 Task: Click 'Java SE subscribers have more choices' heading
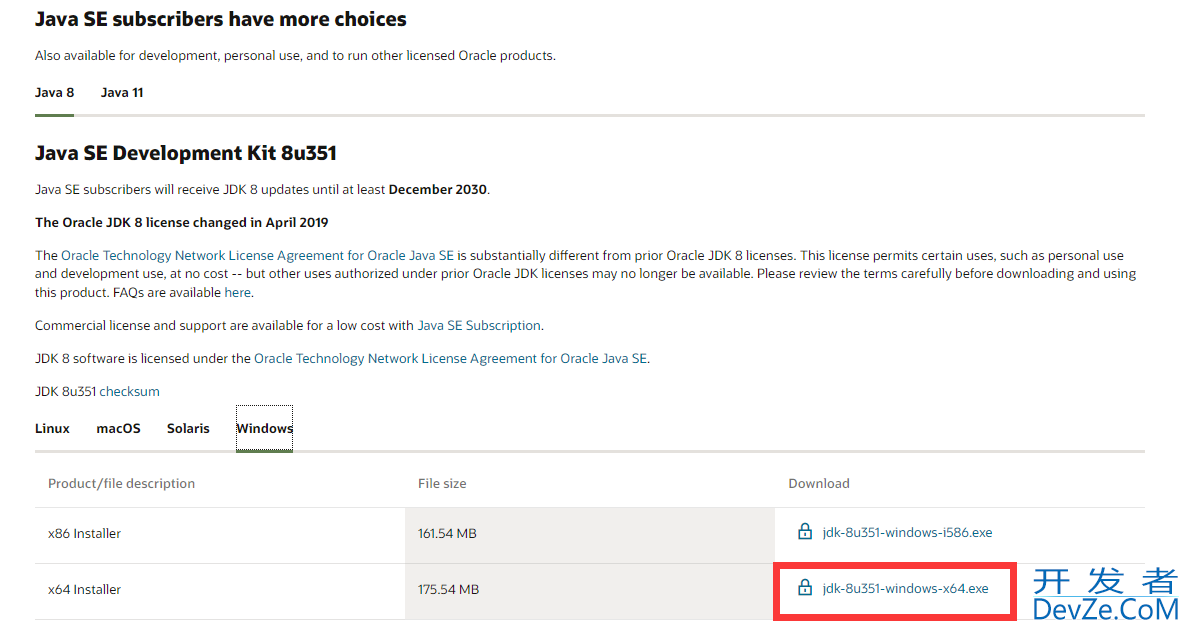pos(221,20)
